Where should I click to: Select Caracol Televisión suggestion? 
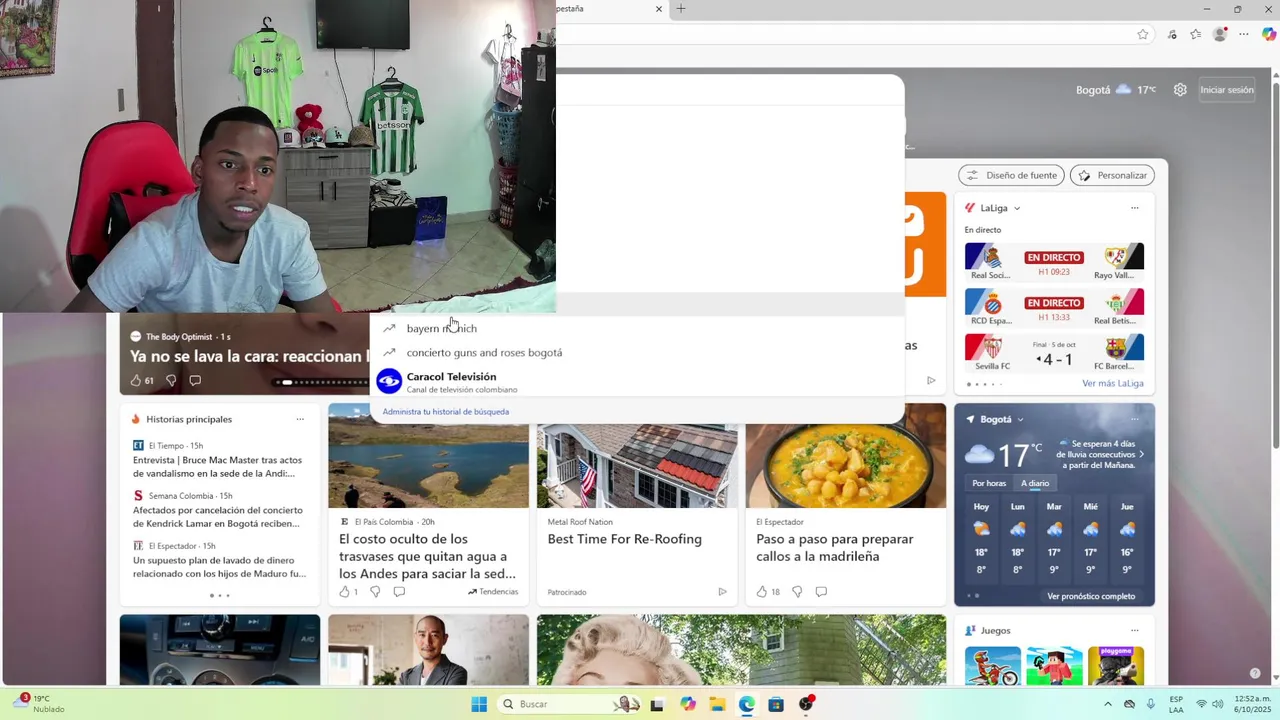coord(637,382)
